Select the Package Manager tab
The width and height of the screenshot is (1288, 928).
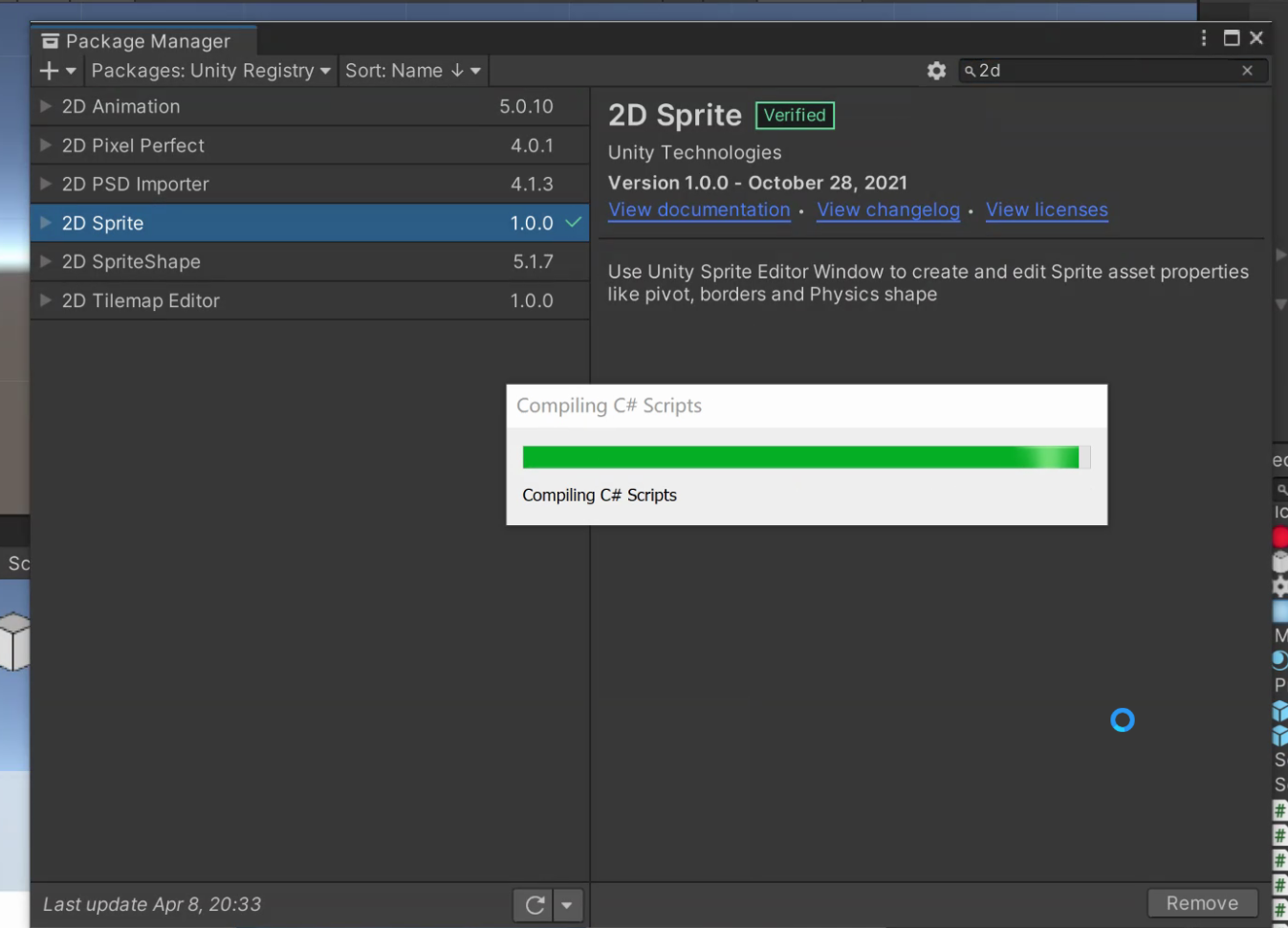(x=144, y=41)
